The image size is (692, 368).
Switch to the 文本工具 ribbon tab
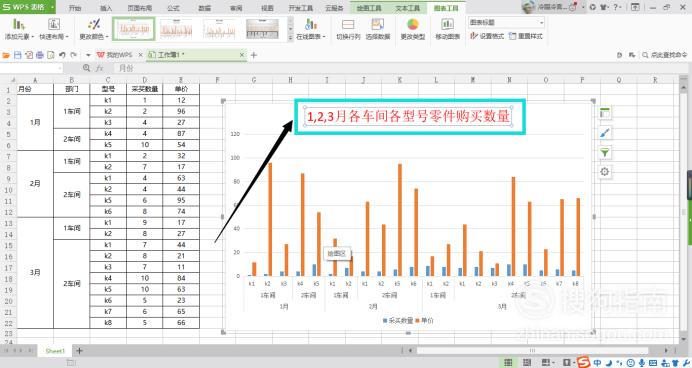coord(407,8)
